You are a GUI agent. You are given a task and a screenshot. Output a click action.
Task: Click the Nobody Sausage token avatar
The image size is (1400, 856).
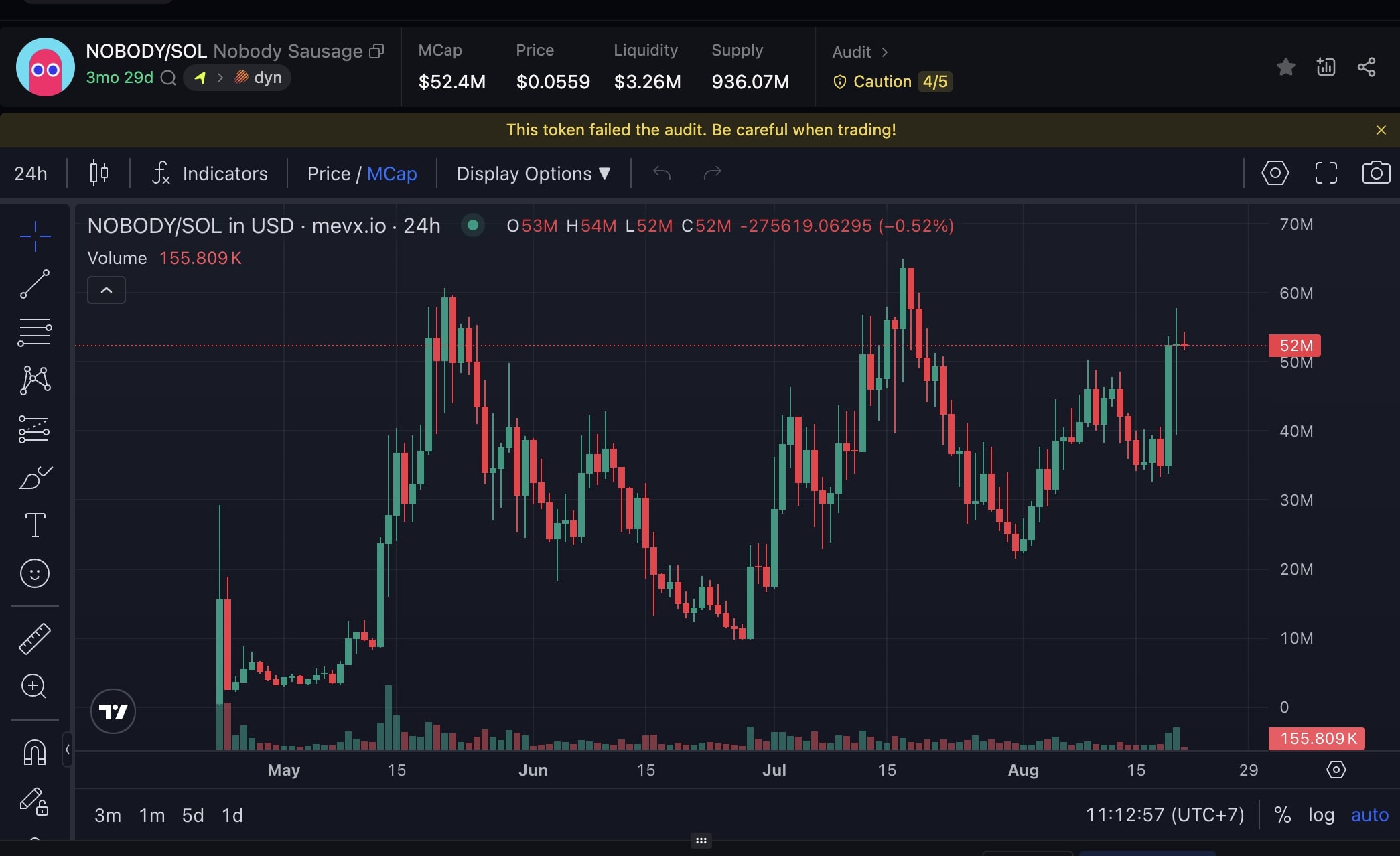point(46,67)
